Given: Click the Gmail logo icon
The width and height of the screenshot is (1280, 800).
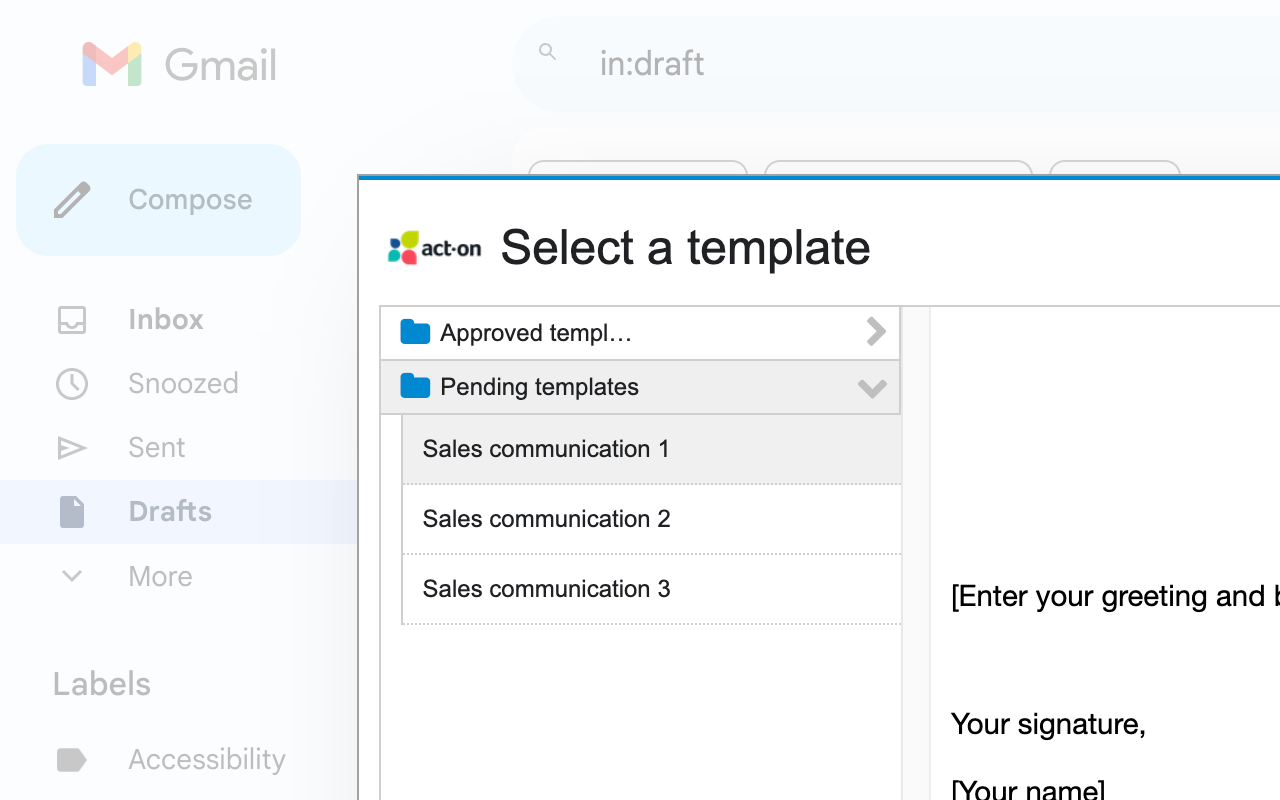Looking at the screenshot, I should point(112,65).
